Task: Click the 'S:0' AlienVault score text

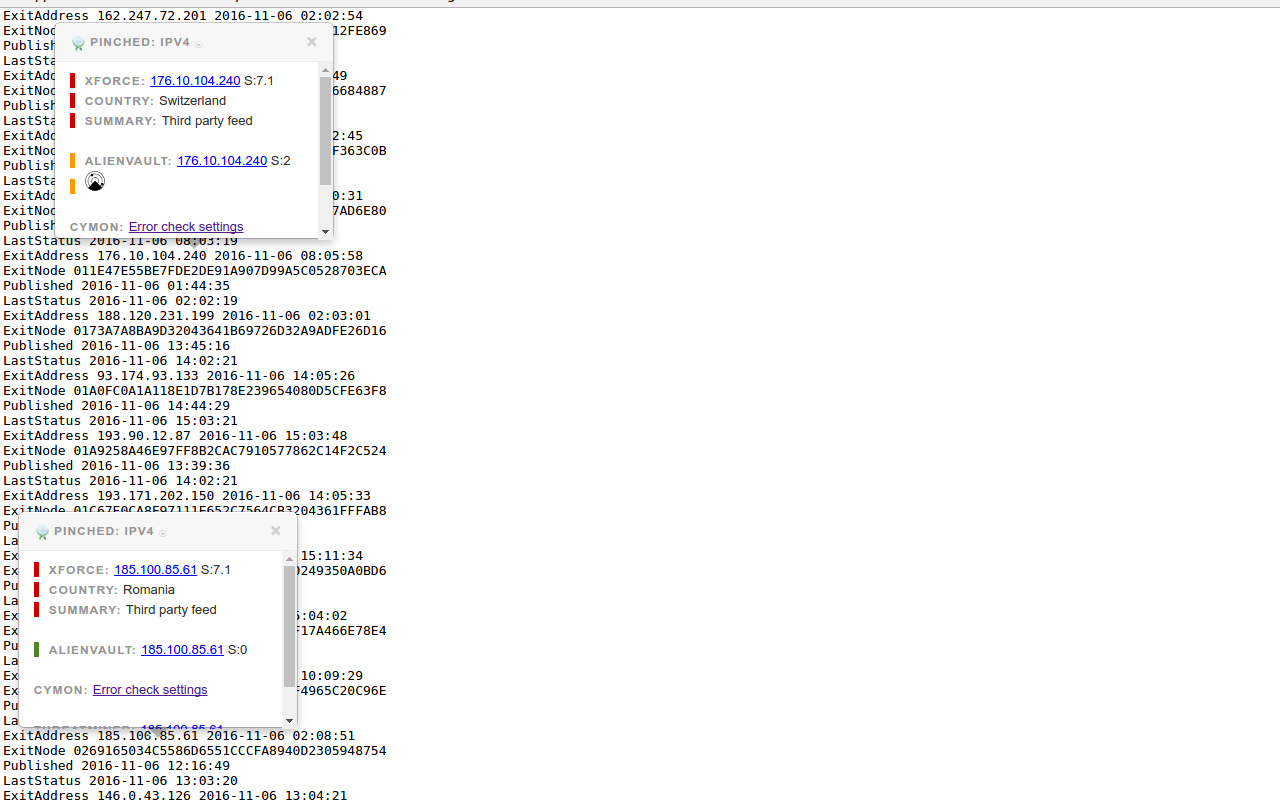Action: (x=237, y=650)
